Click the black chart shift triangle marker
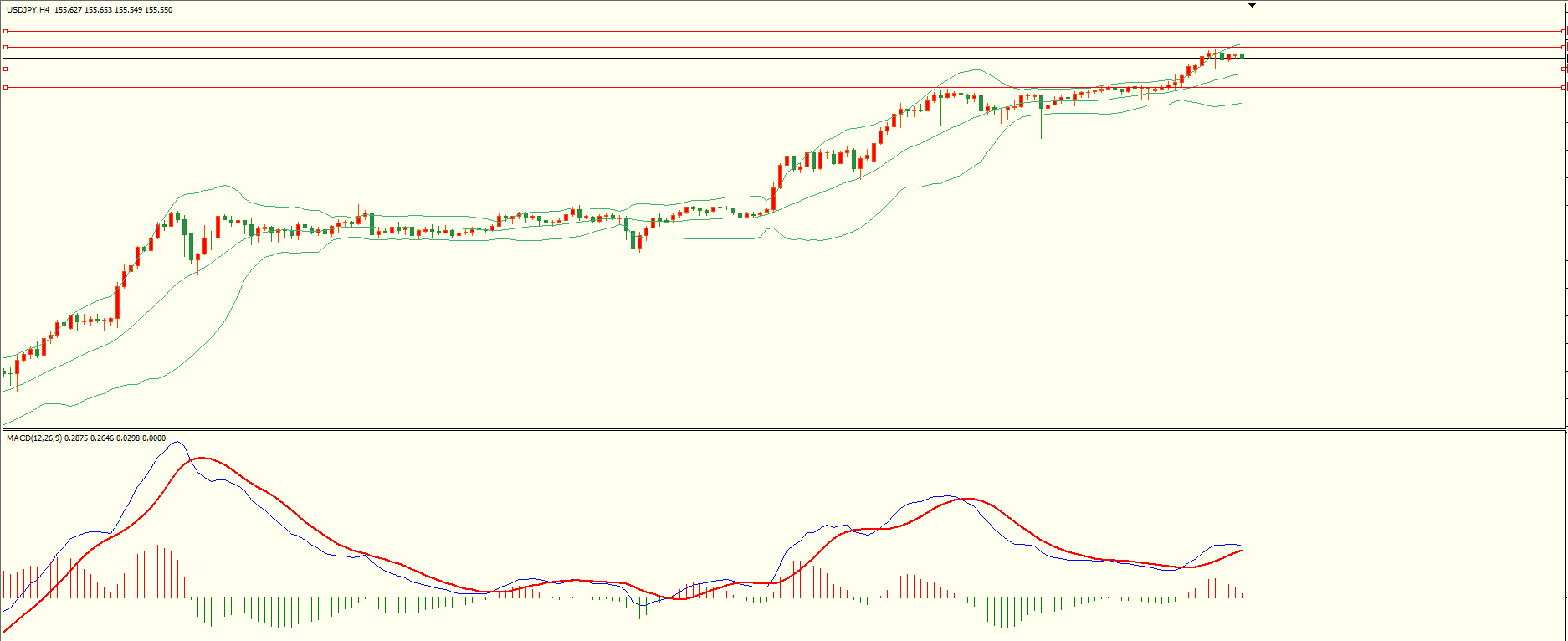The width and height of the screenshot is (1568, 641). coord(1253,5)
